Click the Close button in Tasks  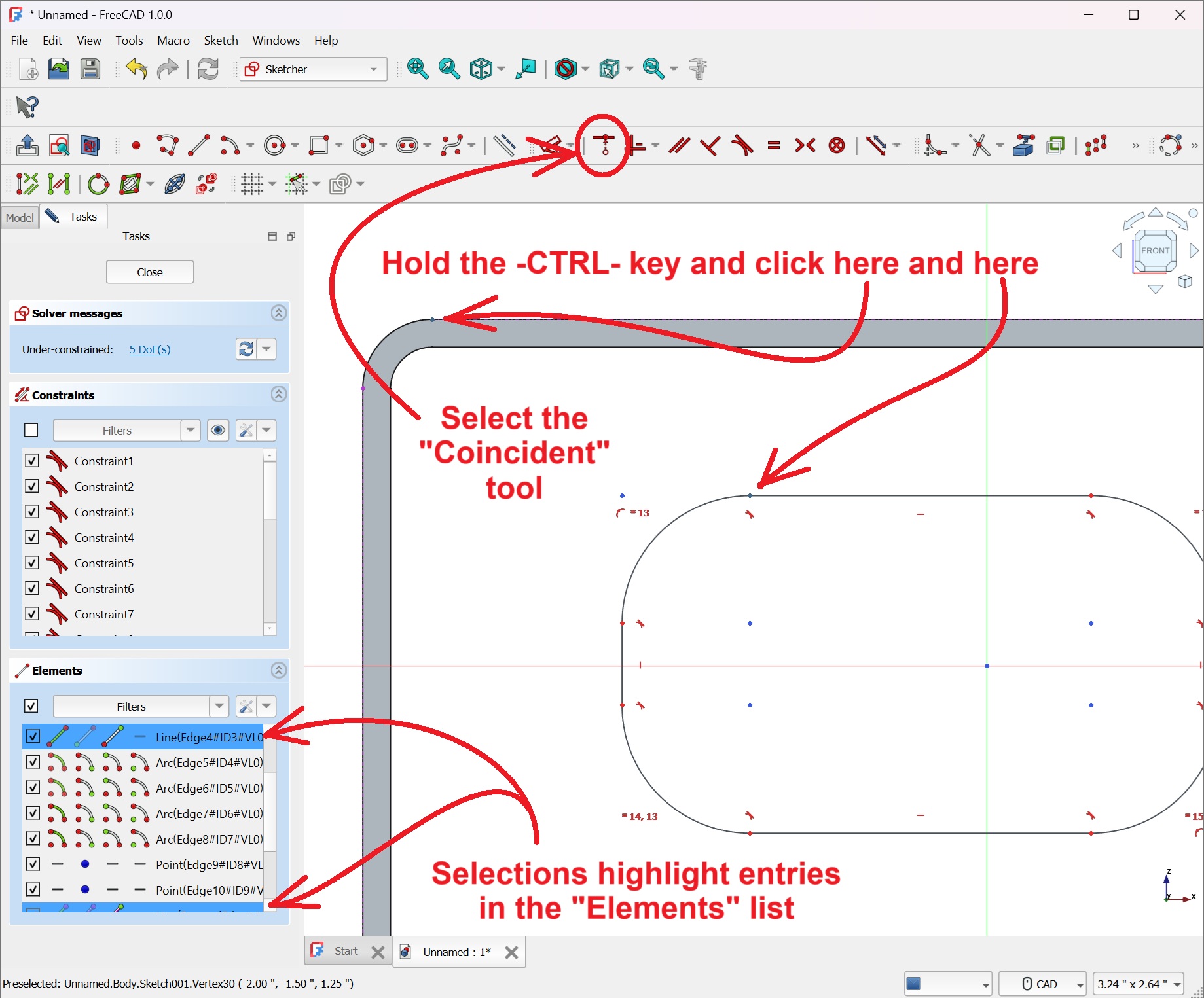coord(150,272)
